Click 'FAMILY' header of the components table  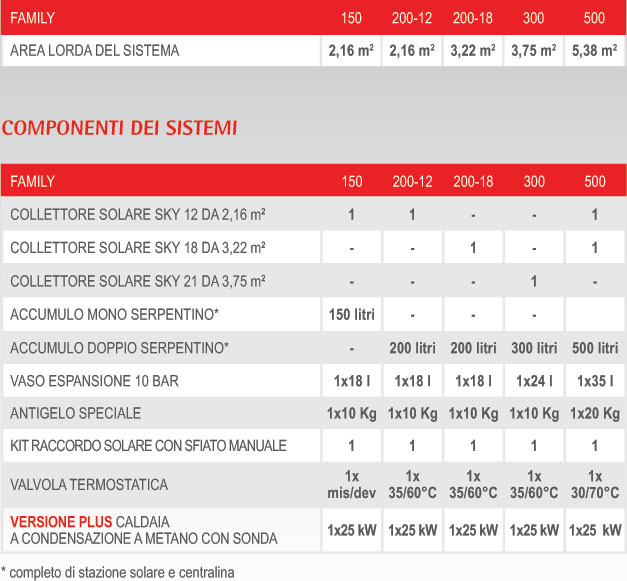coord(32,182)
